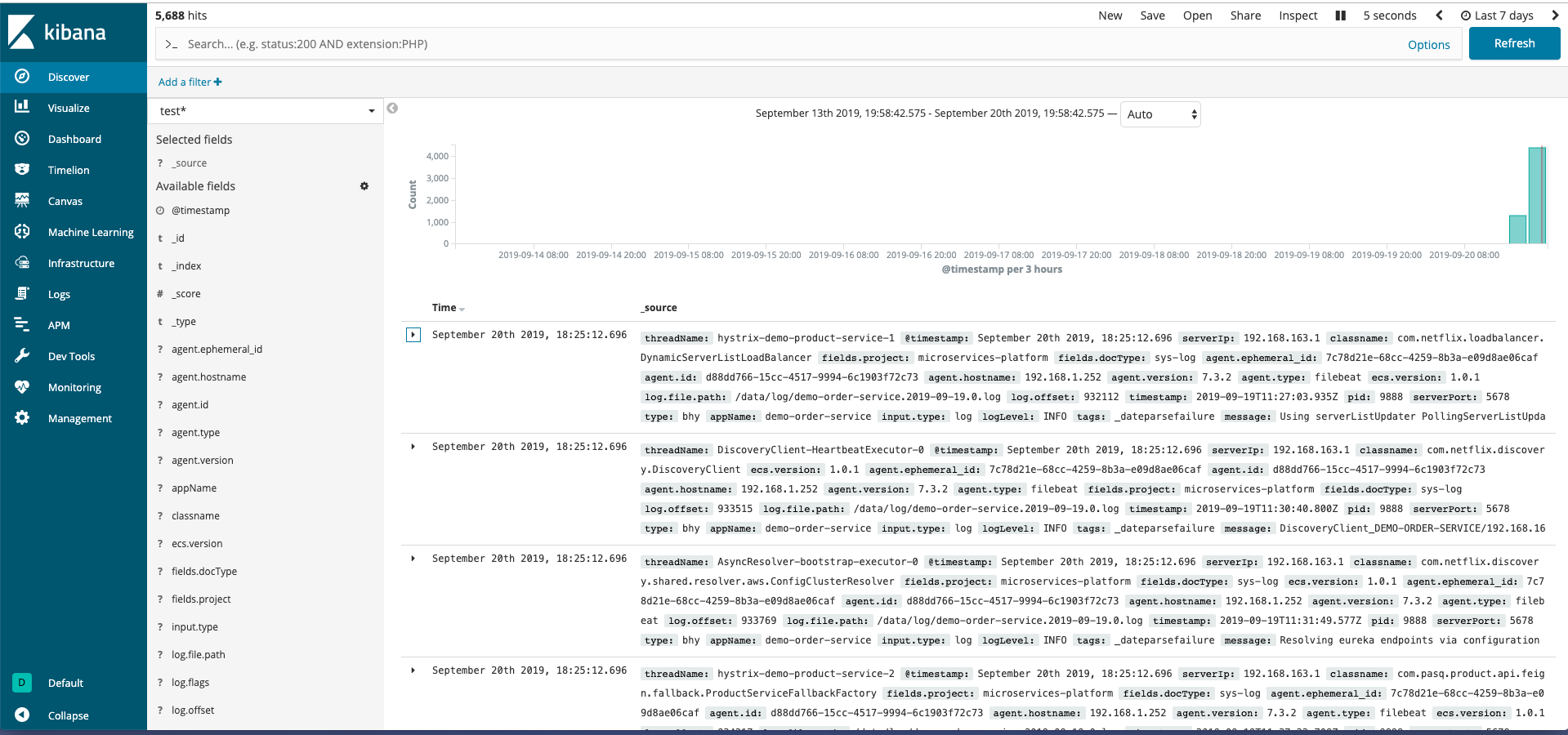Click the Refresh button
The height and width of the screenshot is (735, 1568).
[1513, 43]
